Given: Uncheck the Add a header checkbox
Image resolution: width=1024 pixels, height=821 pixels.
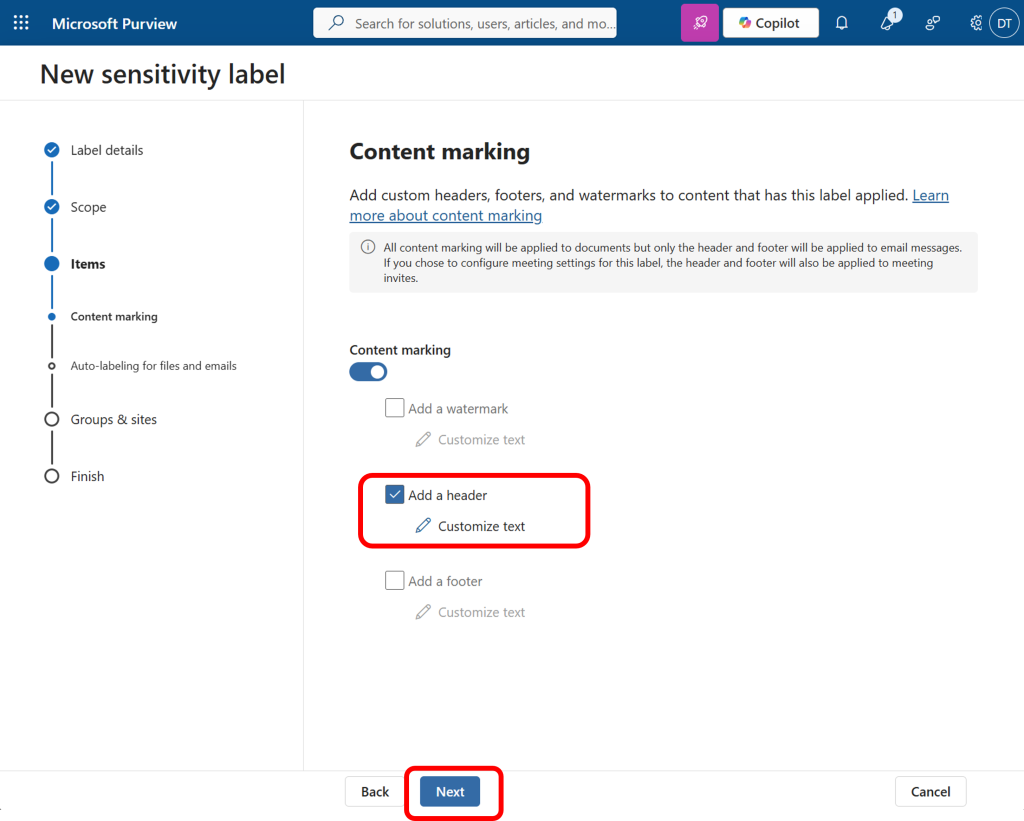Looking at the screenshot, I should click(x=394, y=494).
